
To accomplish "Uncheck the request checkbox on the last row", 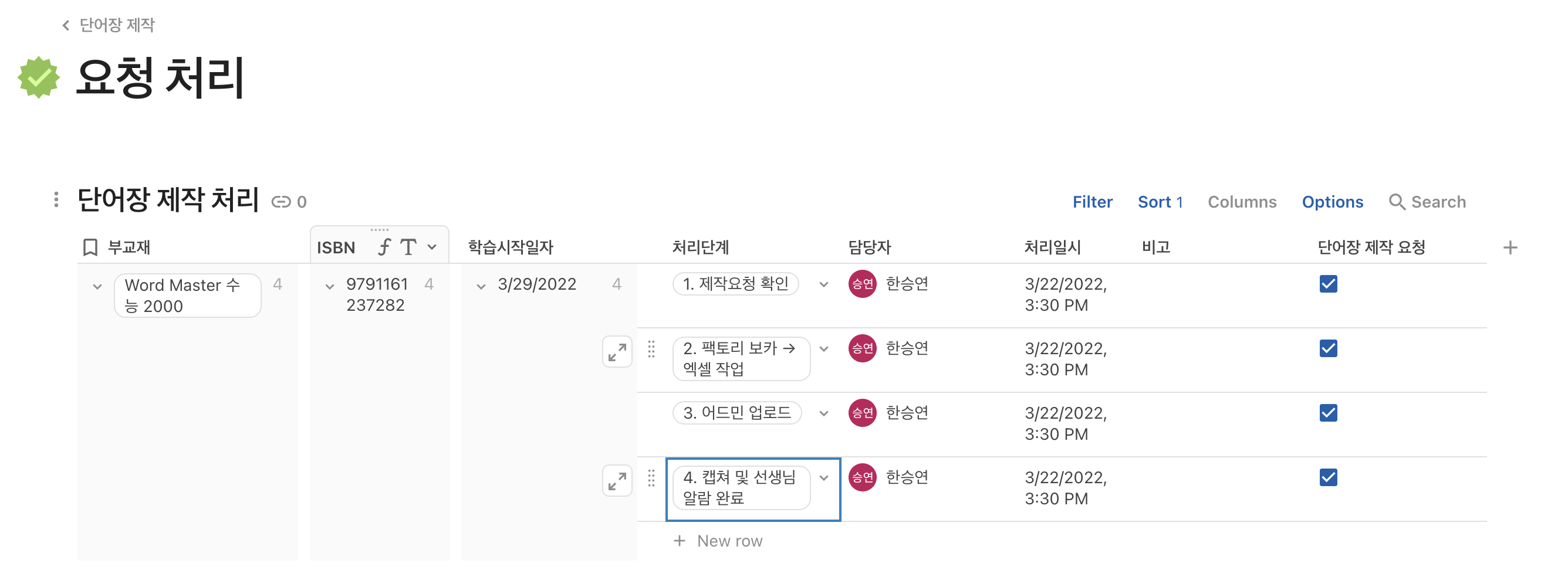I will (x=1328, y=477).
